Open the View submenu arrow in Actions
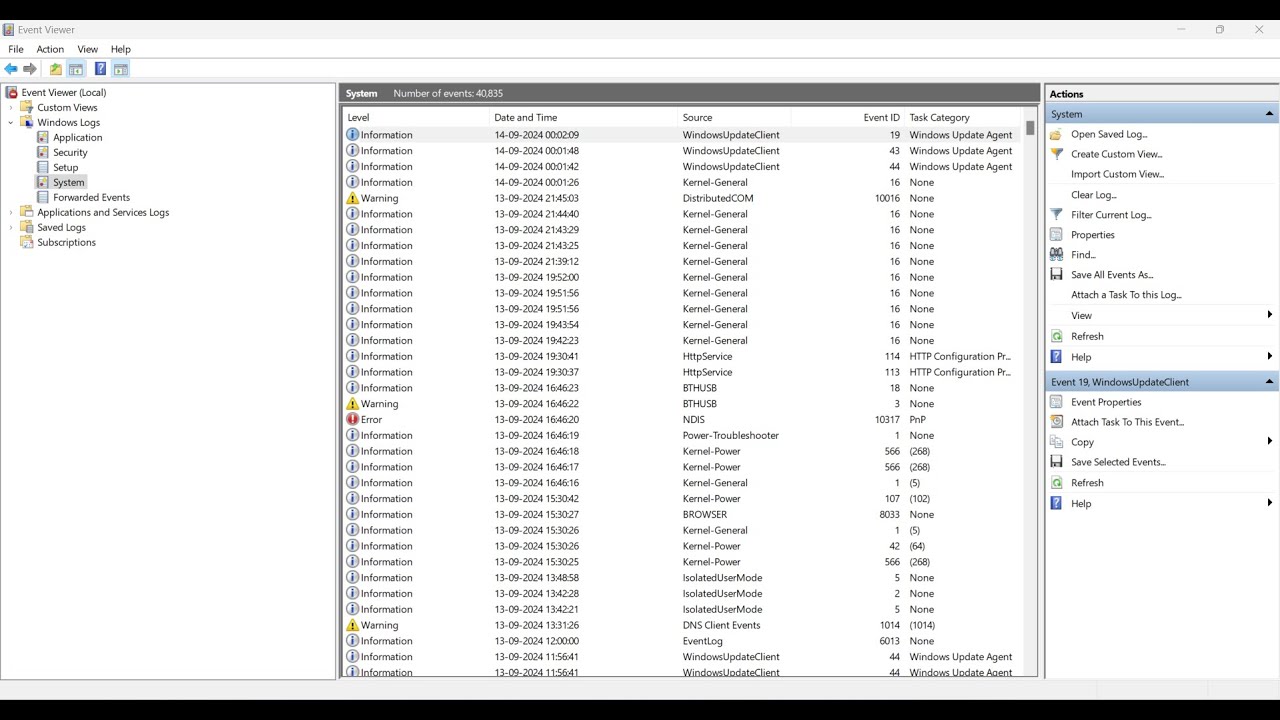 [1269, 315]
